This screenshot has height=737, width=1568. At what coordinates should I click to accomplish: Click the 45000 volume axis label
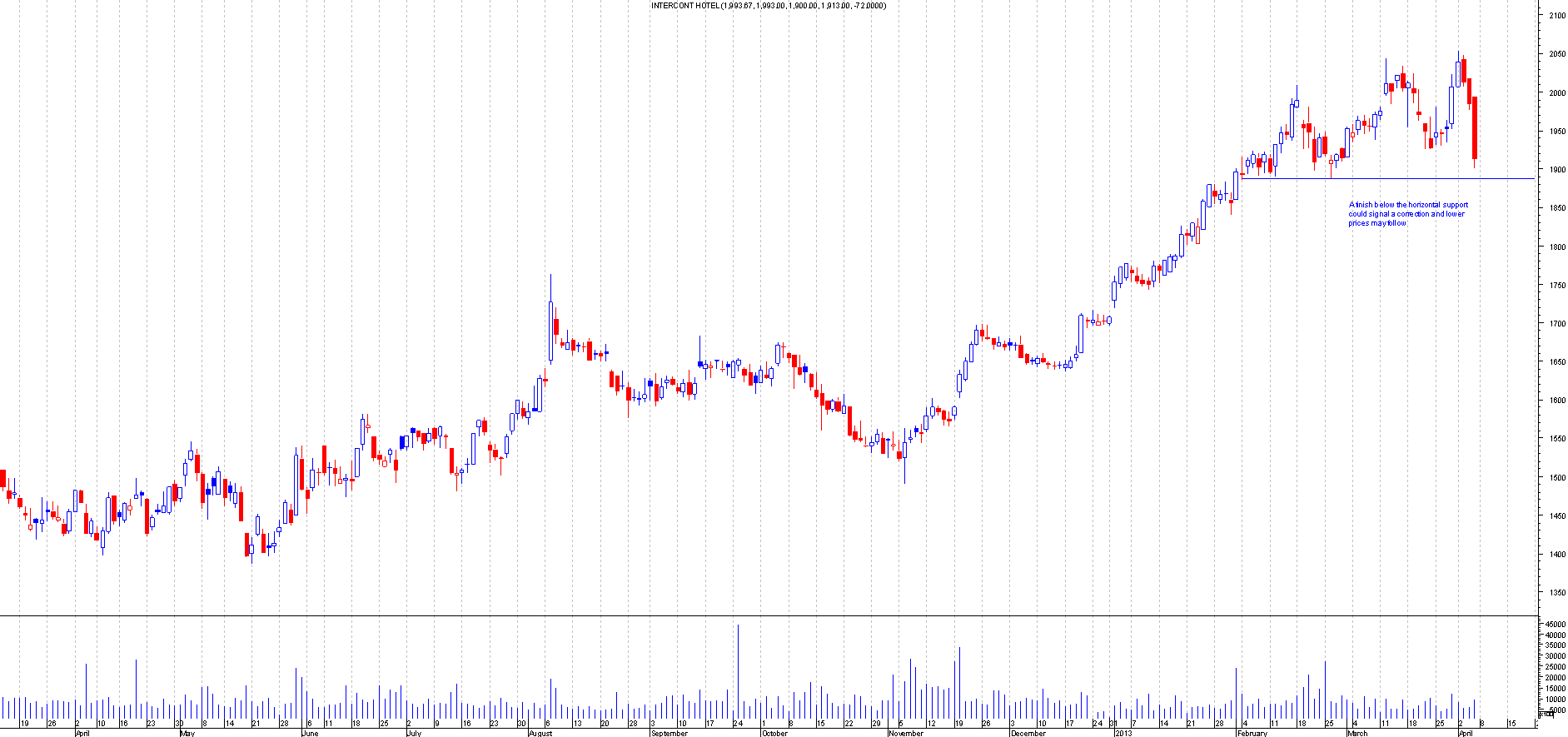[x=1555, y=624]
